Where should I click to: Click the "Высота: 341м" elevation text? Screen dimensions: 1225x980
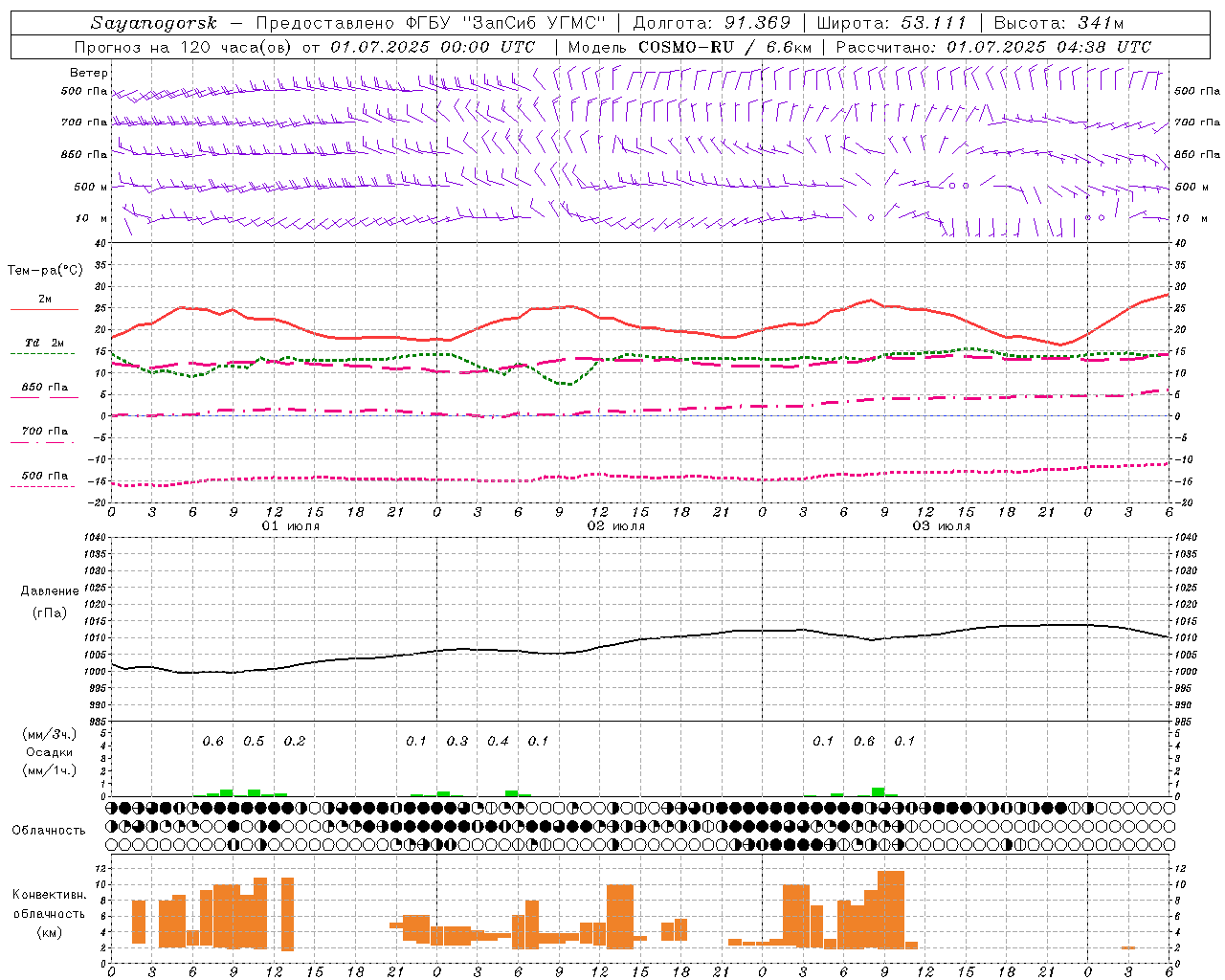tap(1058, 23)
